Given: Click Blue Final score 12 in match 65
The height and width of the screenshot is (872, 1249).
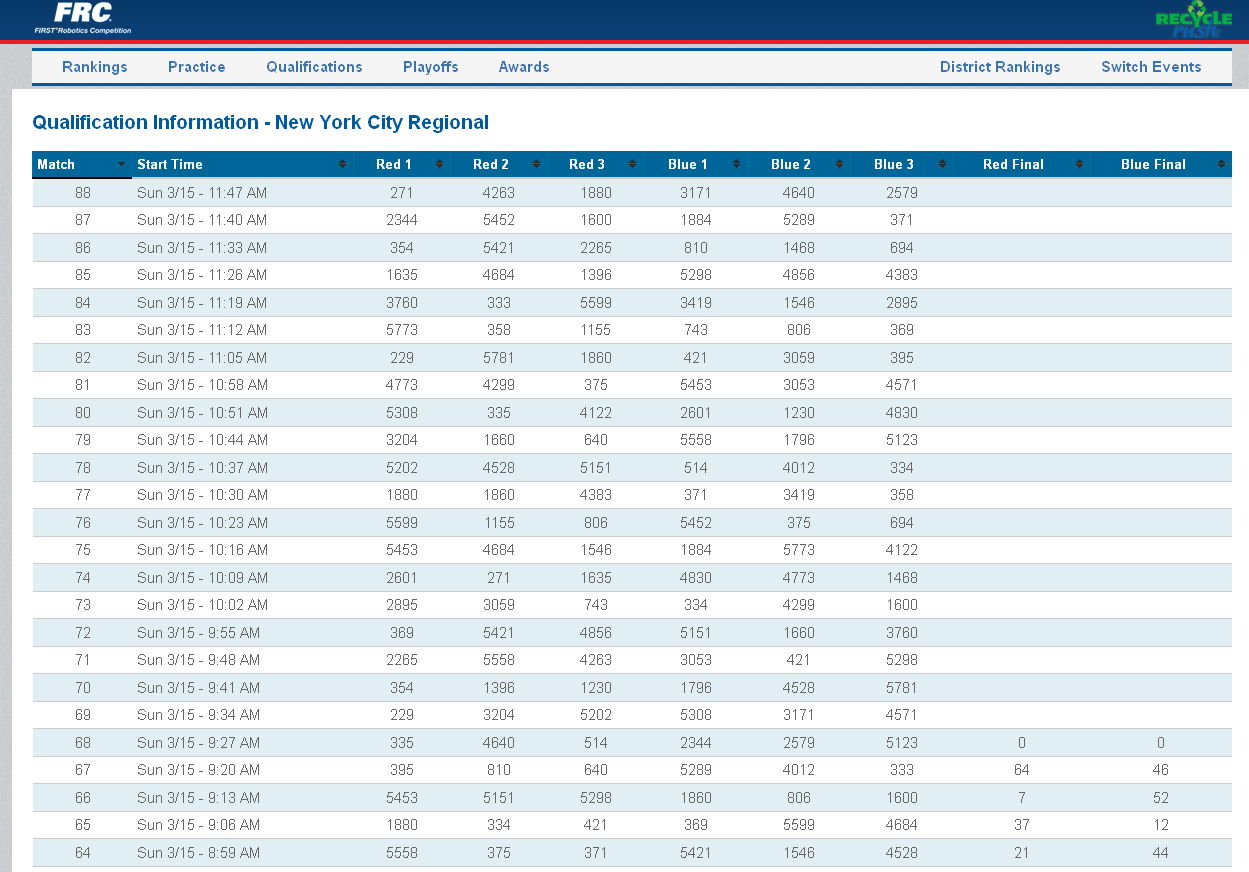Looking at the screenshot, I should click(x=1160, y=825).
